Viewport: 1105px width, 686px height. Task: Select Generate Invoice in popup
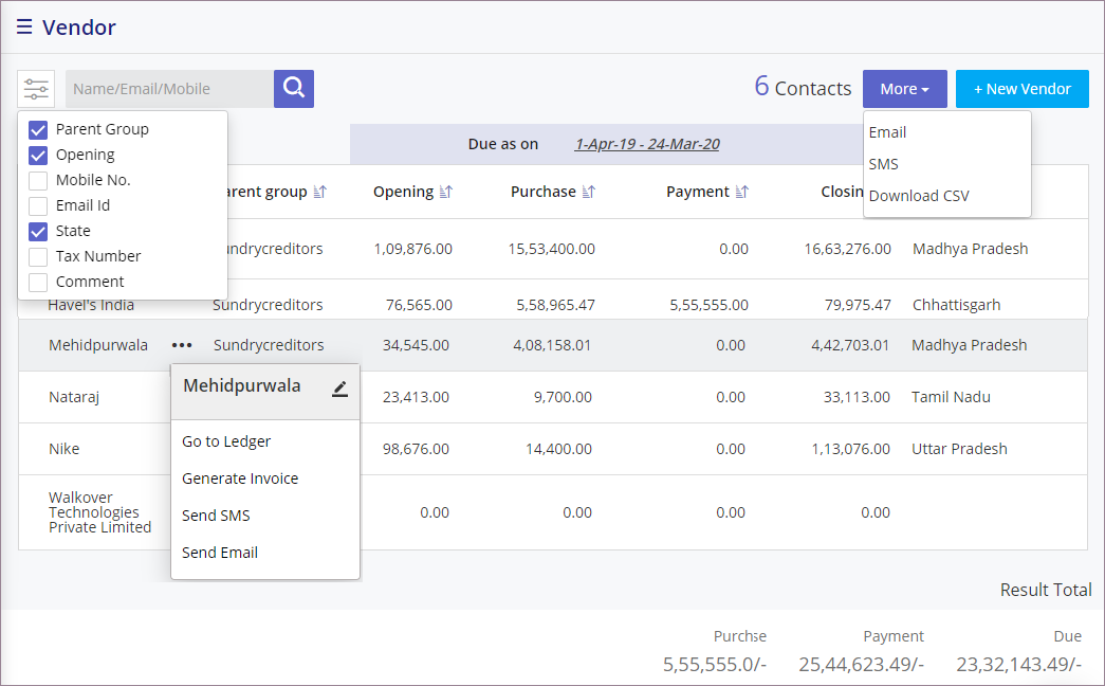[x=240, y=479]
